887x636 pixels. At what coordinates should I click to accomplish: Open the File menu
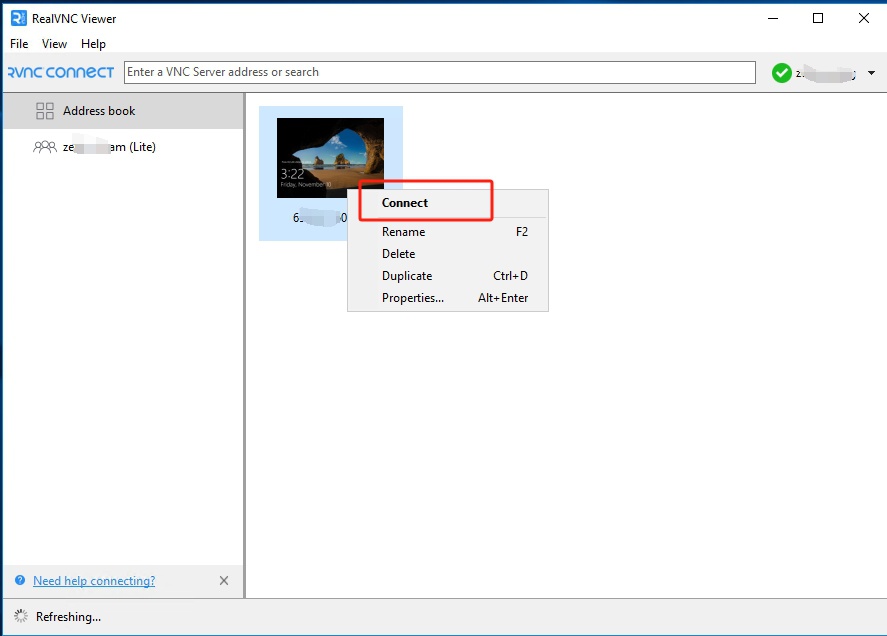(x=18, y=44)
